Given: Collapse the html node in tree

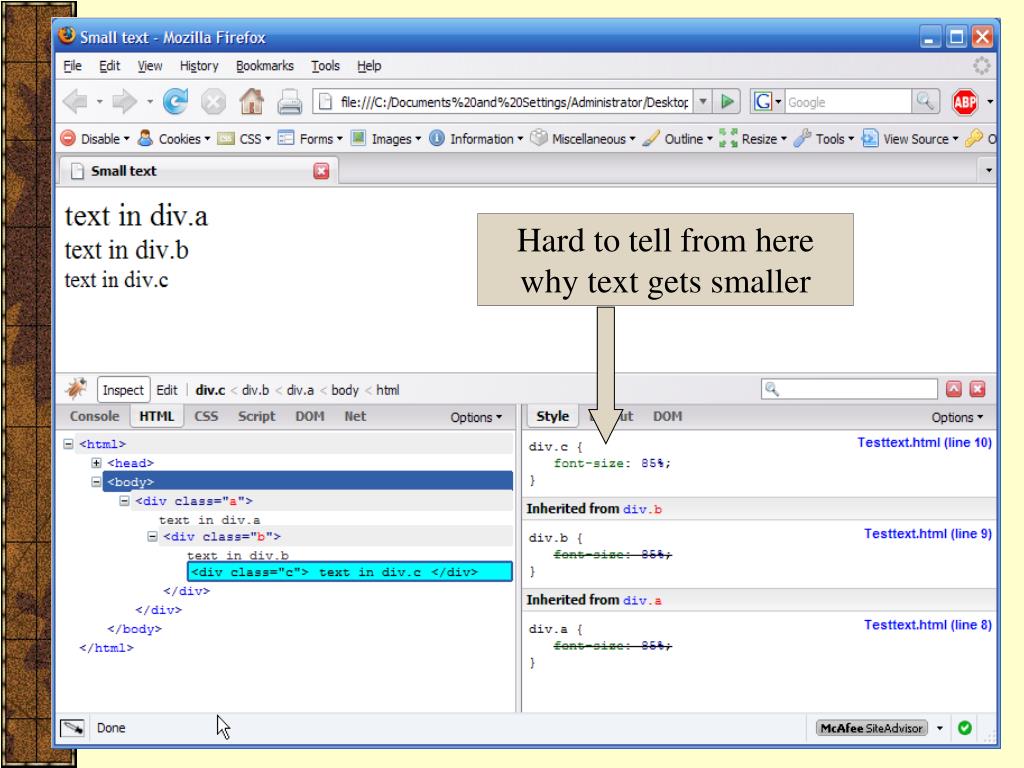Looking at the screenshot, I should [x=68, y=444].
